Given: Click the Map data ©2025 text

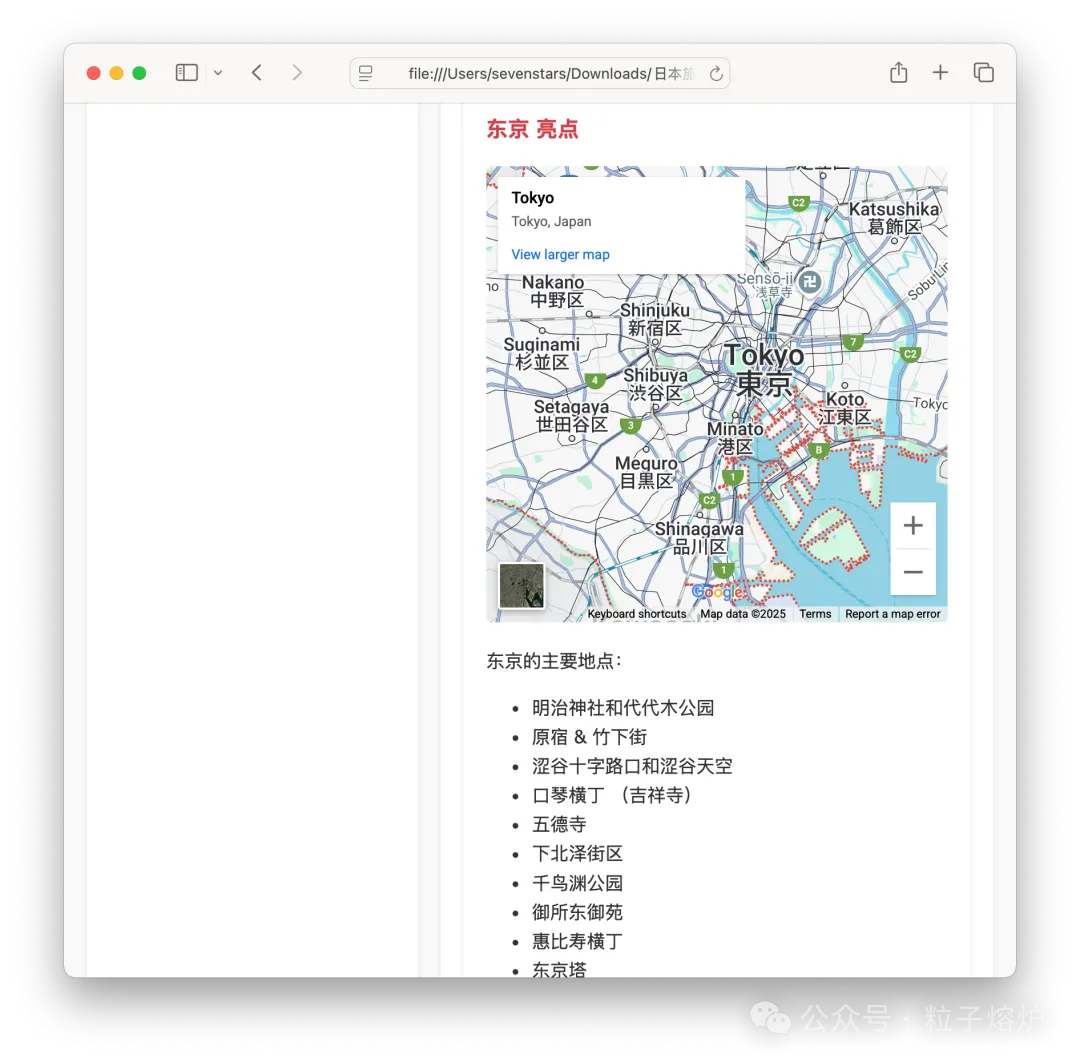Looking at the screenshot, I should [x=742, y=614].
